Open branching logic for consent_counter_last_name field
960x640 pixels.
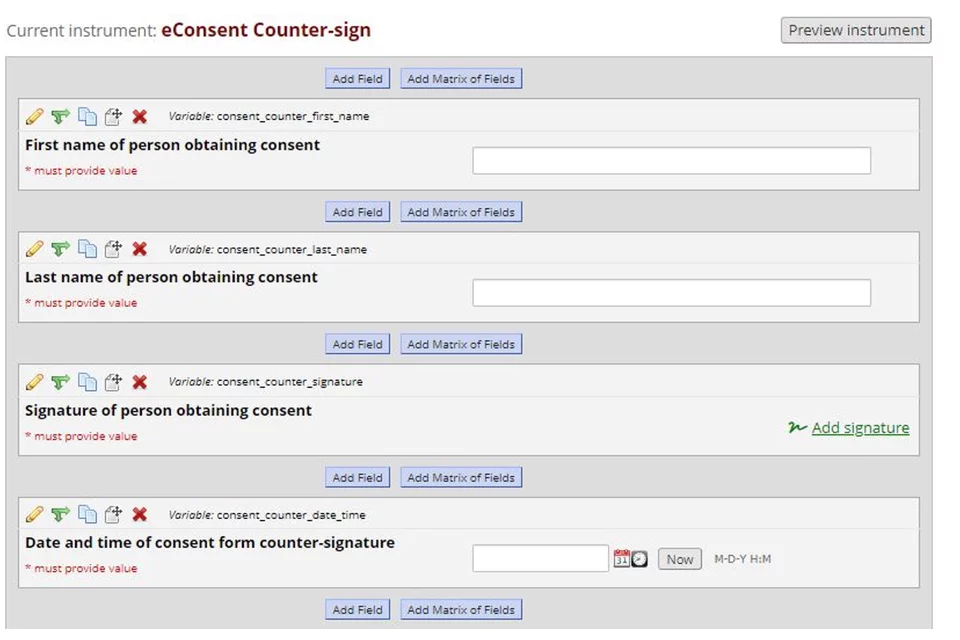click(x=60, y=249)
